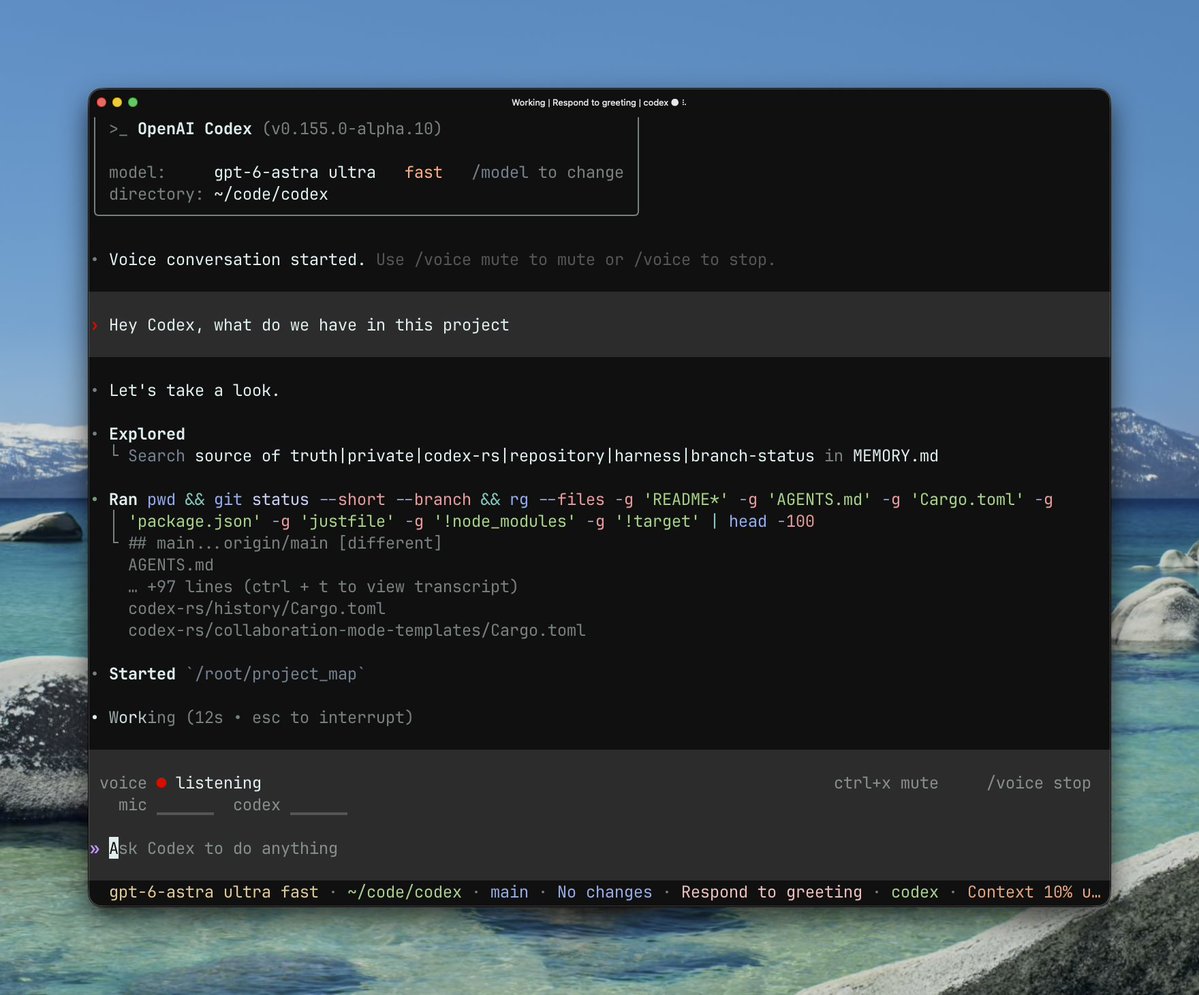Image resolution: width=1199 pixels, height=995 pixels.
Task: Click the 'Ran' command label
Action: [123, 499]
